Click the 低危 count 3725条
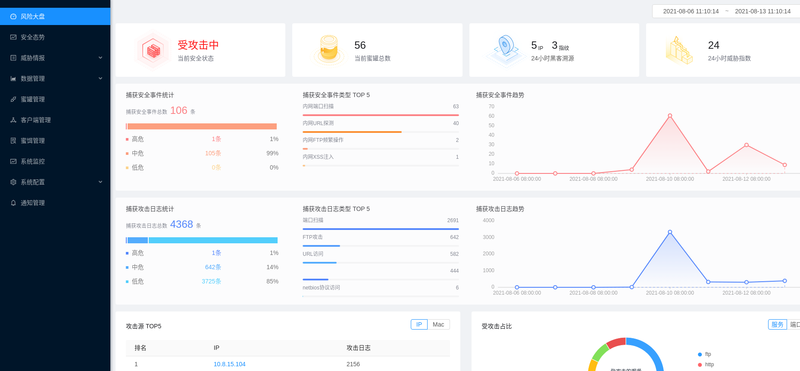 211,281
